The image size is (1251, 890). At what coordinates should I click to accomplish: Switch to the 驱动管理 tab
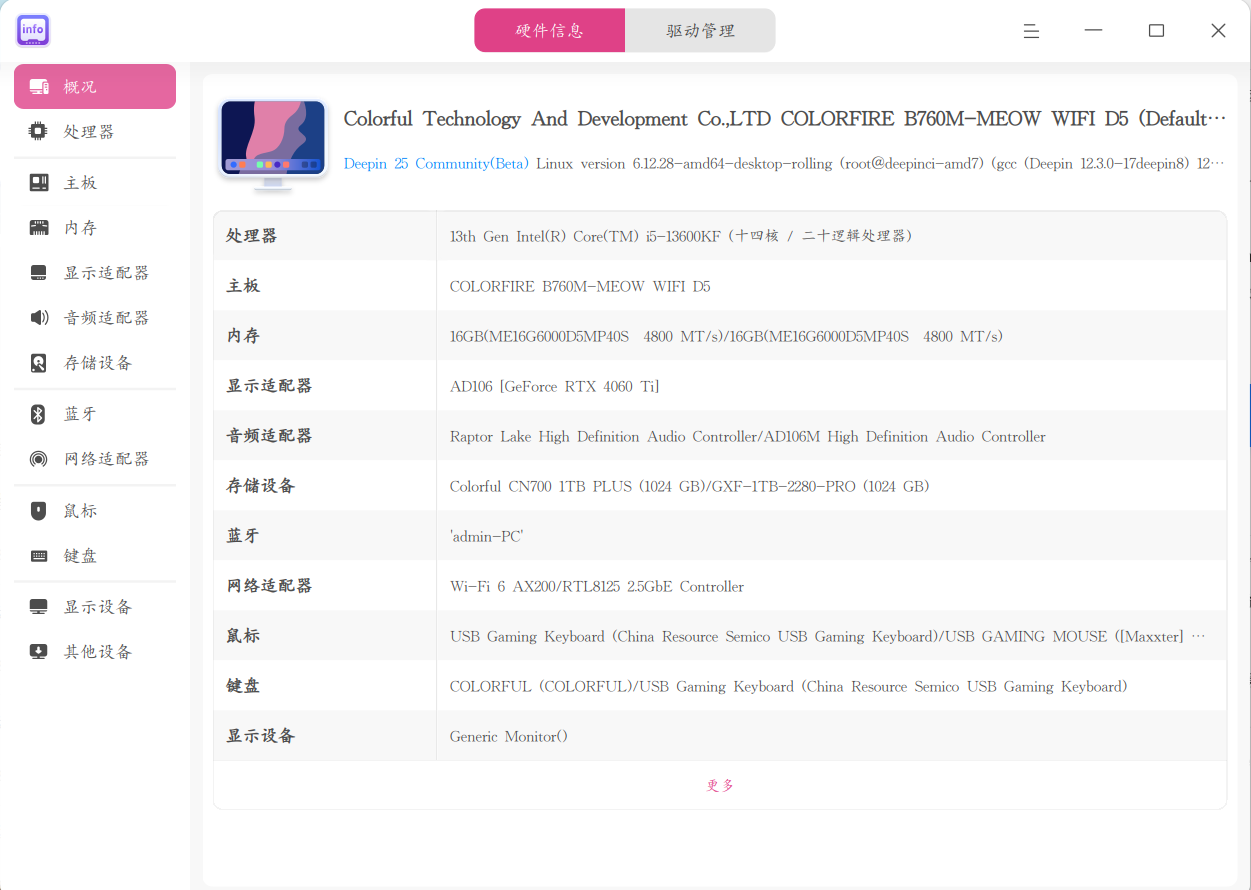700,30
